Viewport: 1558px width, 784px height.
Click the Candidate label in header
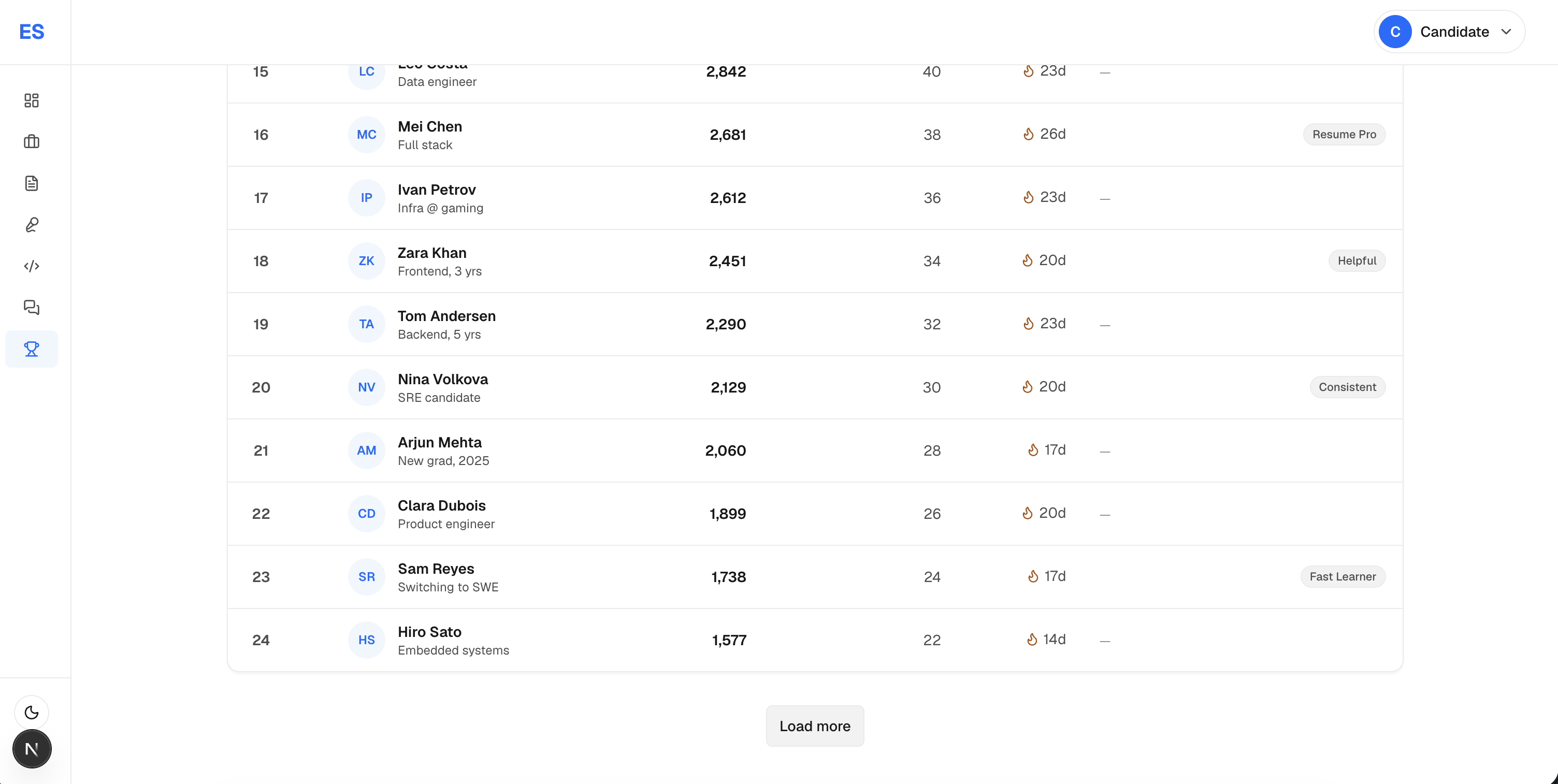pos(1454,32)
